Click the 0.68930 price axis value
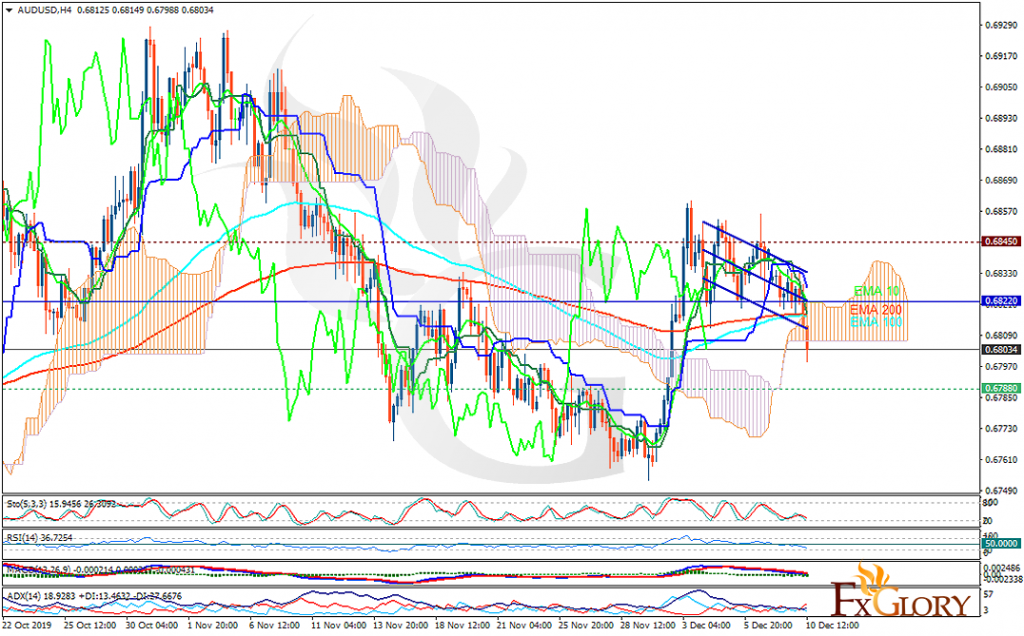 (1001, 118)
